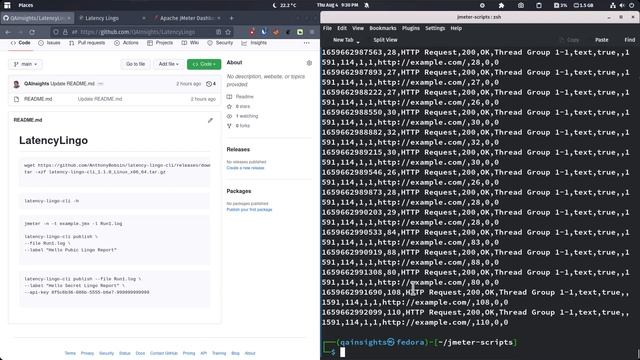The image size is (640, 360).
Task: Expand the commit message ellipsis
Action: point(100,84)
